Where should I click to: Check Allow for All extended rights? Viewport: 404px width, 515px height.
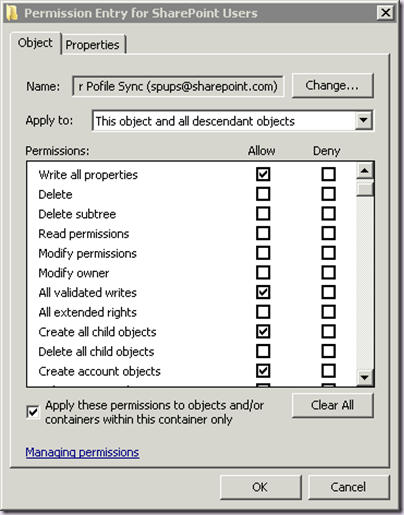click(263, 312)
